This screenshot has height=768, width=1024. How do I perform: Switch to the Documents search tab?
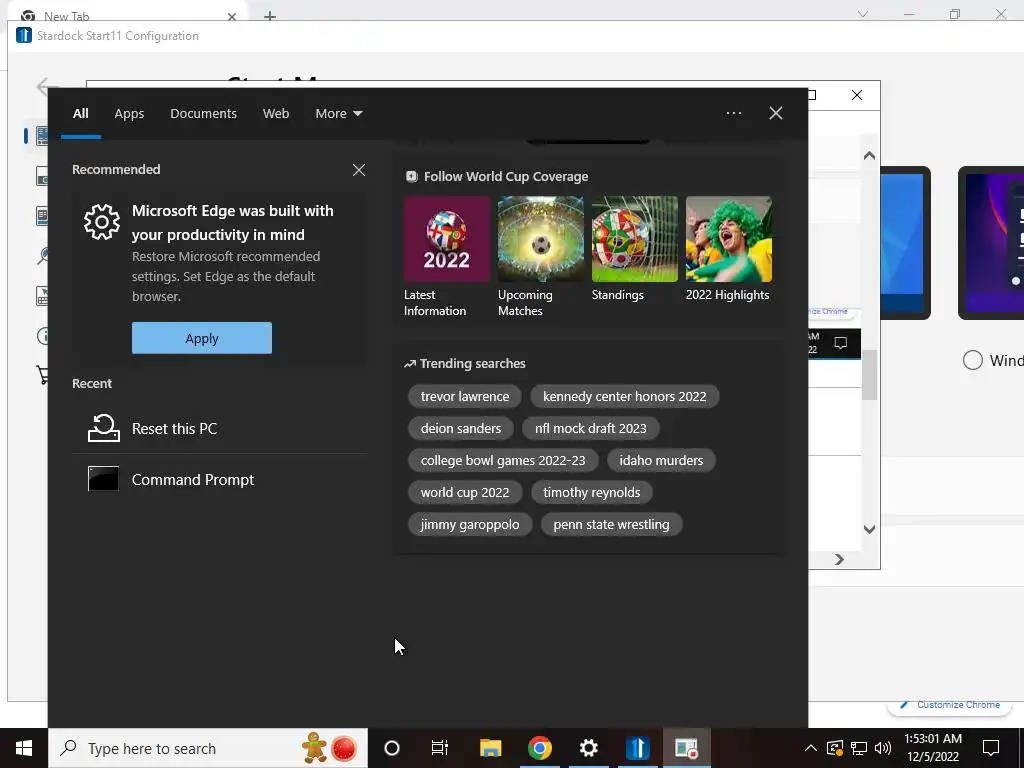click(x=203, y=114)
